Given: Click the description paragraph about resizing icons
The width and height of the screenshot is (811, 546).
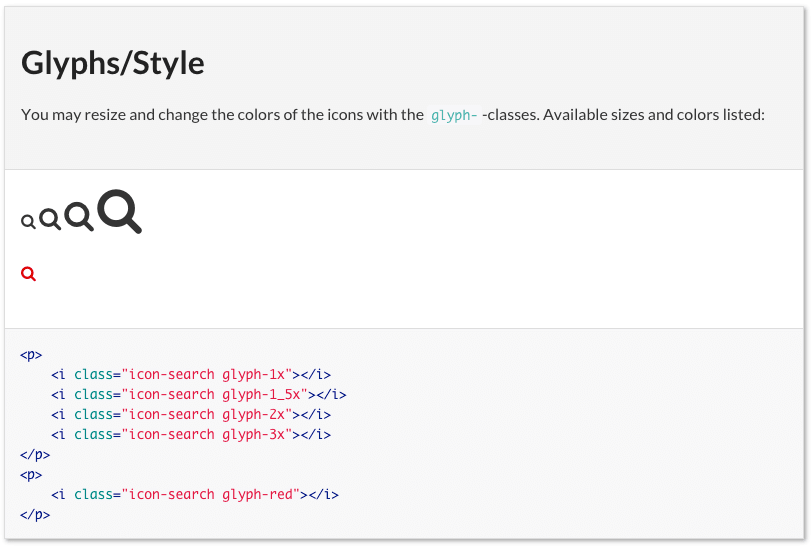Looking at the screenshot, I should (393, 115).
